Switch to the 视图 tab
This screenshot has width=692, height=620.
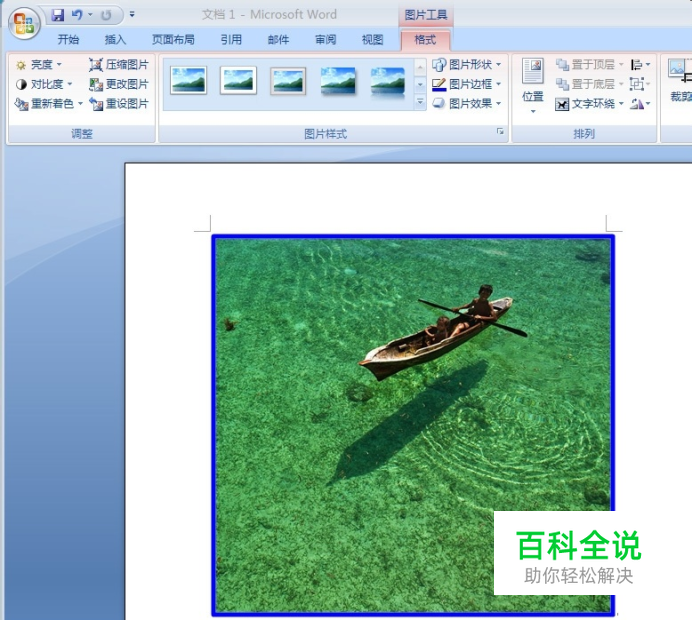click(x=372, y=40)
